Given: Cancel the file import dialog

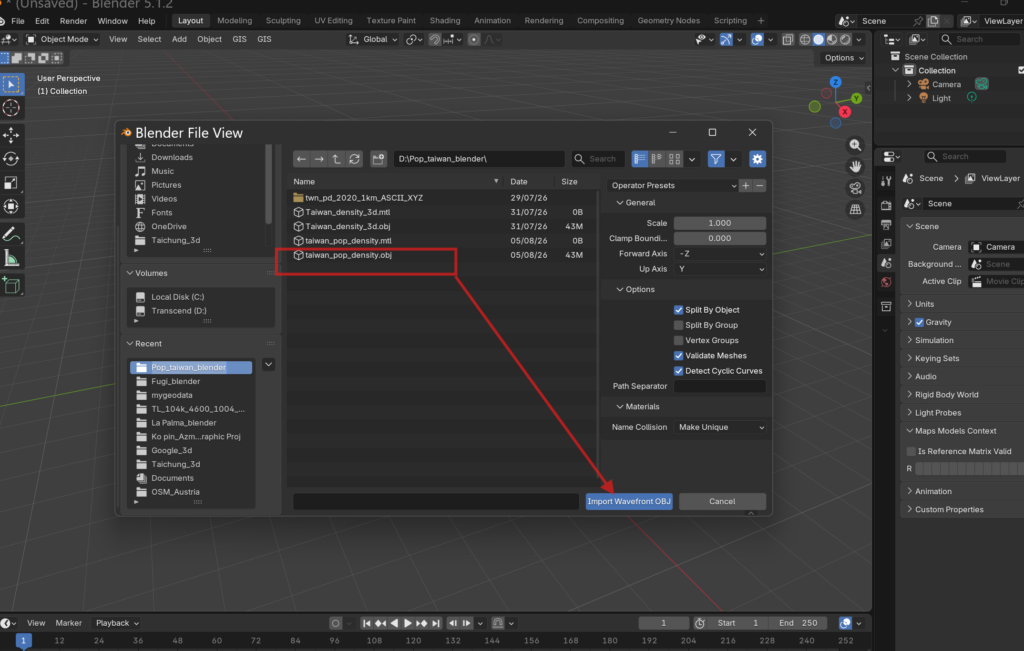Looking at the screenshot, I should [x=722, y=501].
